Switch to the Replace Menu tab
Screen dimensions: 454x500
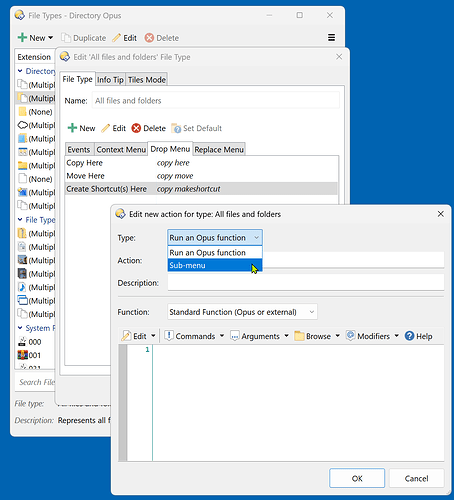click(219, 150)
